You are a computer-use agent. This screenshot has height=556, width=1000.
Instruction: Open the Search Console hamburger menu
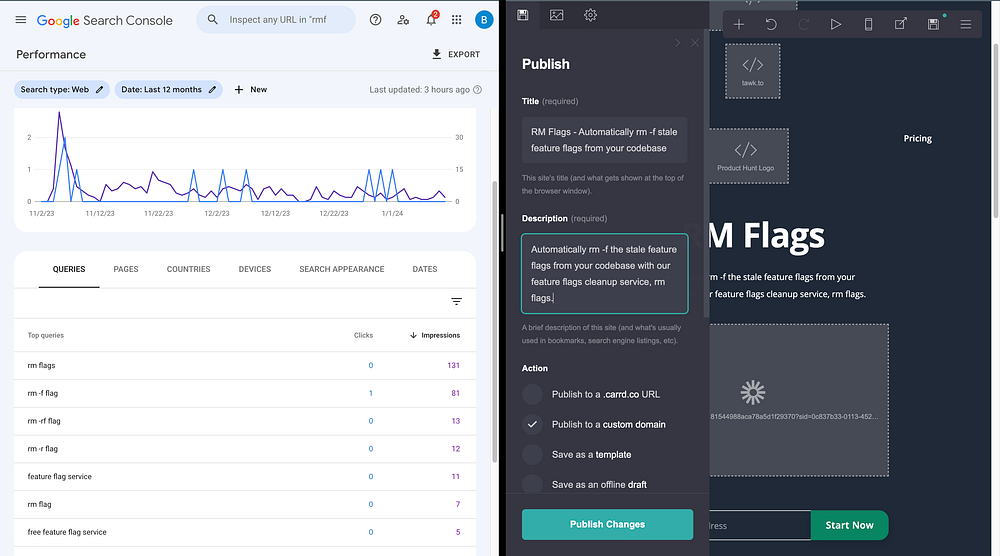[20, 20]
